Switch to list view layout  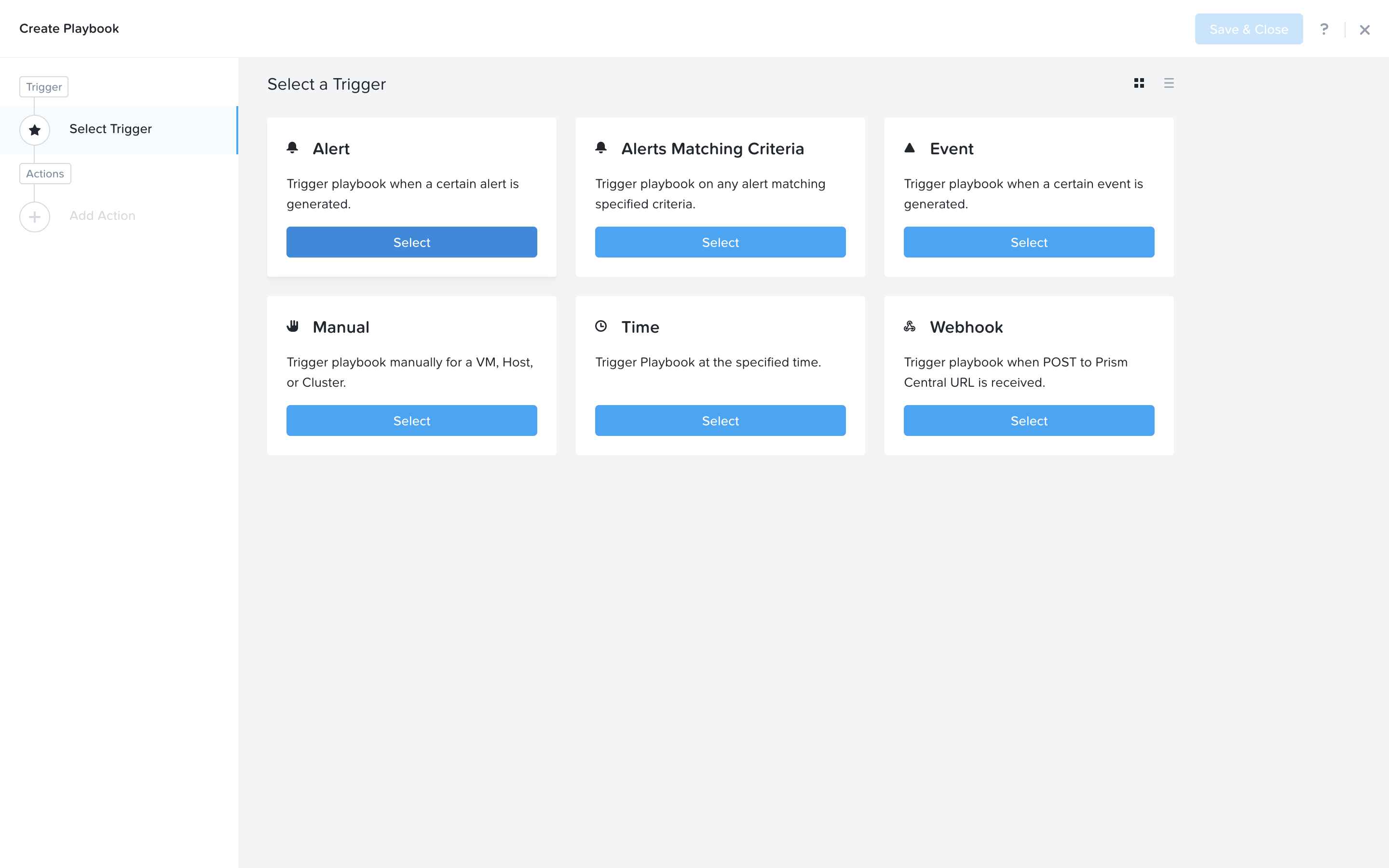click(1169, 83)
